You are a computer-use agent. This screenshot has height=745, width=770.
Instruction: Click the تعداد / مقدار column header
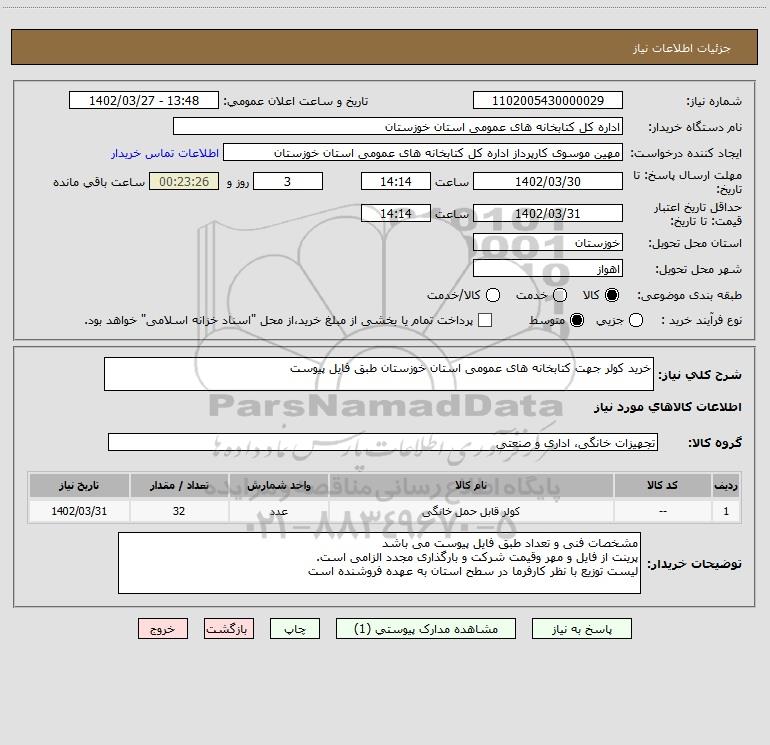tap(179, 485)
